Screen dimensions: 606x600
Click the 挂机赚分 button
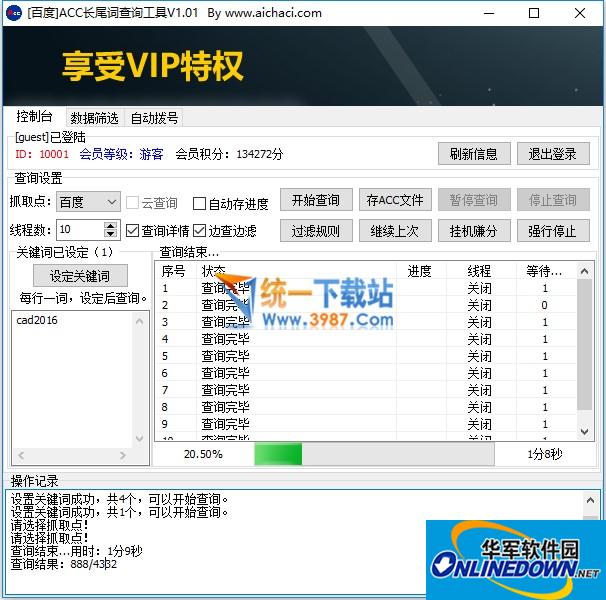(x=474, y=231)
